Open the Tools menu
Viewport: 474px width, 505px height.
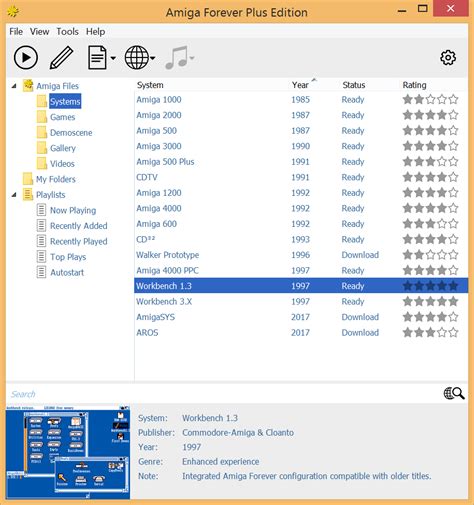[x=67, y=32]
